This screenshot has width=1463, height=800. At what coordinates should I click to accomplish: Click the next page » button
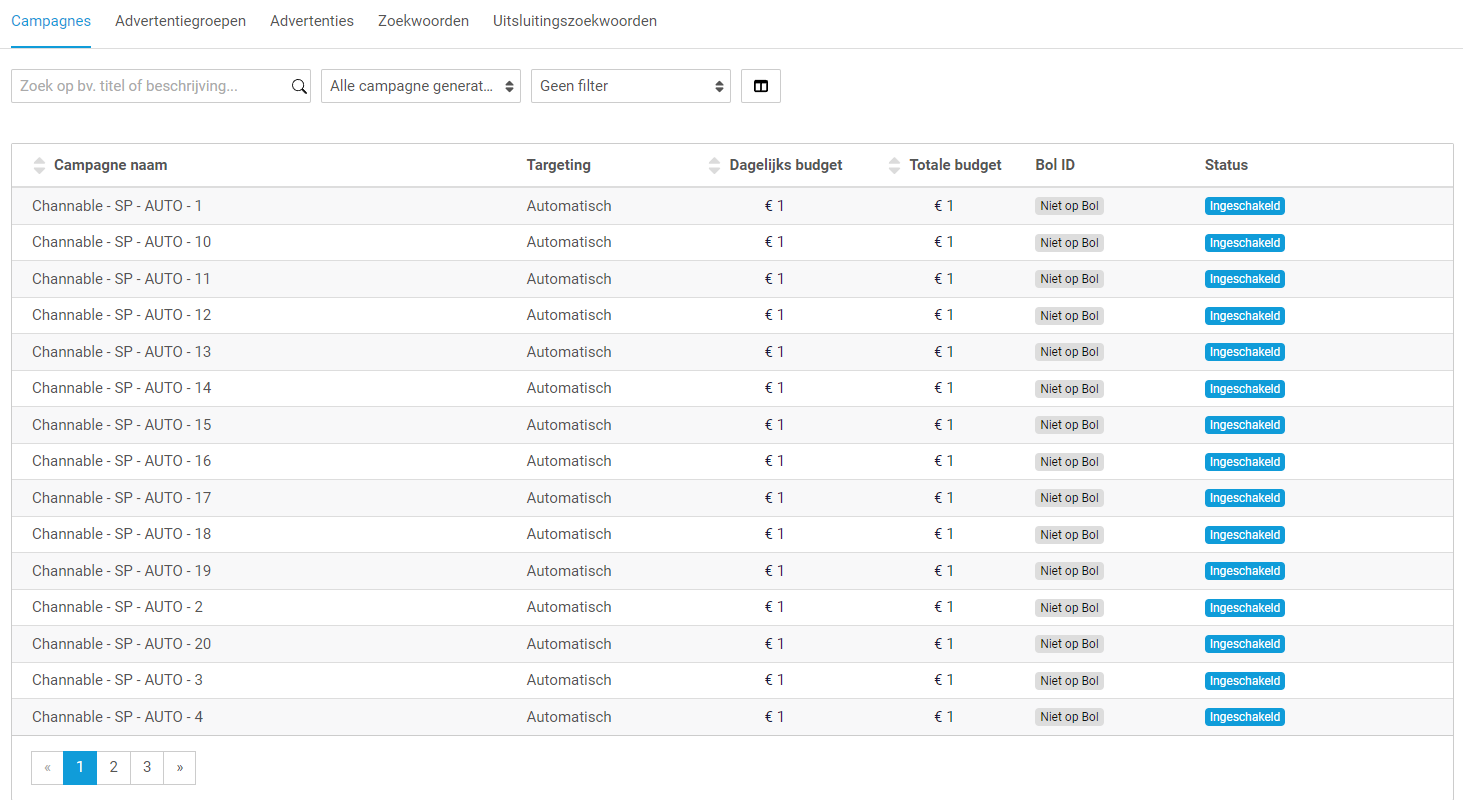180,767
